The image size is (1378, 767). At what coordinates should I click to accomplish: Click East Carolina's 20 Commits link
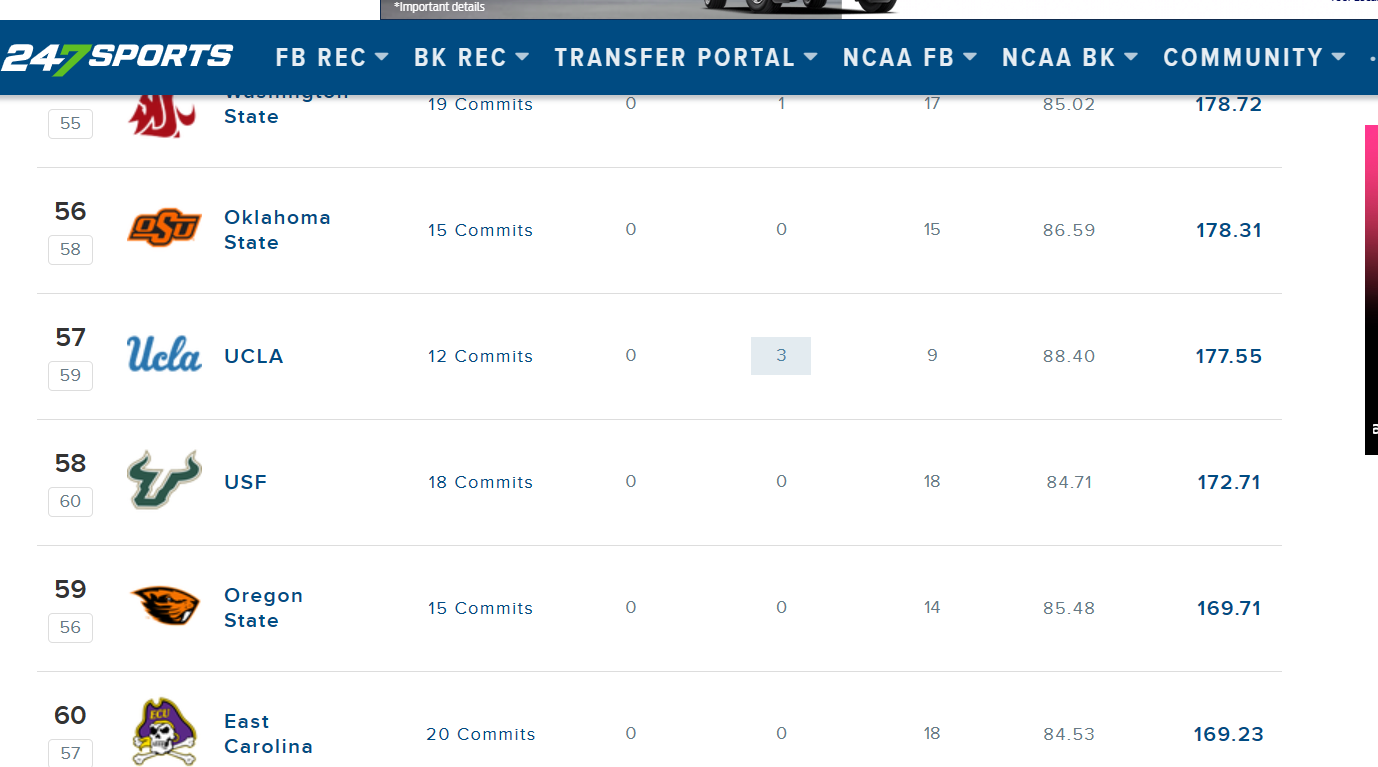tap(481, 734)
